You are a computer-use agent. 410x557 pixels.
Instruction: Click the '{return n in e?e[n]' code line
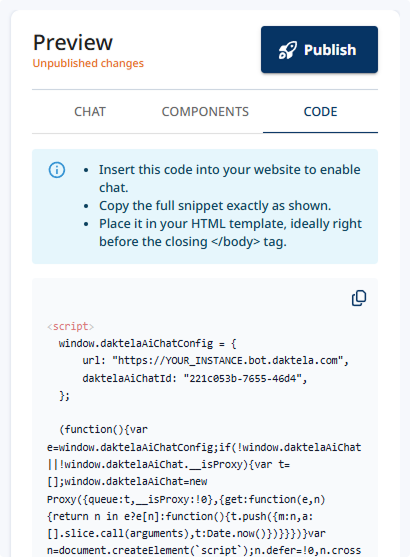(180, 516)
